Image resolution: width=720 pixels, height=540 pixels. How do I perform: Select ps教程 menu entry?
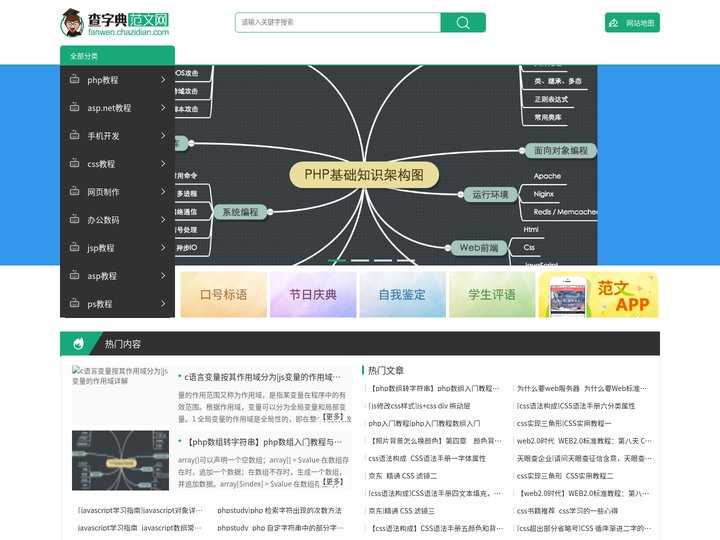tap(117, 304)
